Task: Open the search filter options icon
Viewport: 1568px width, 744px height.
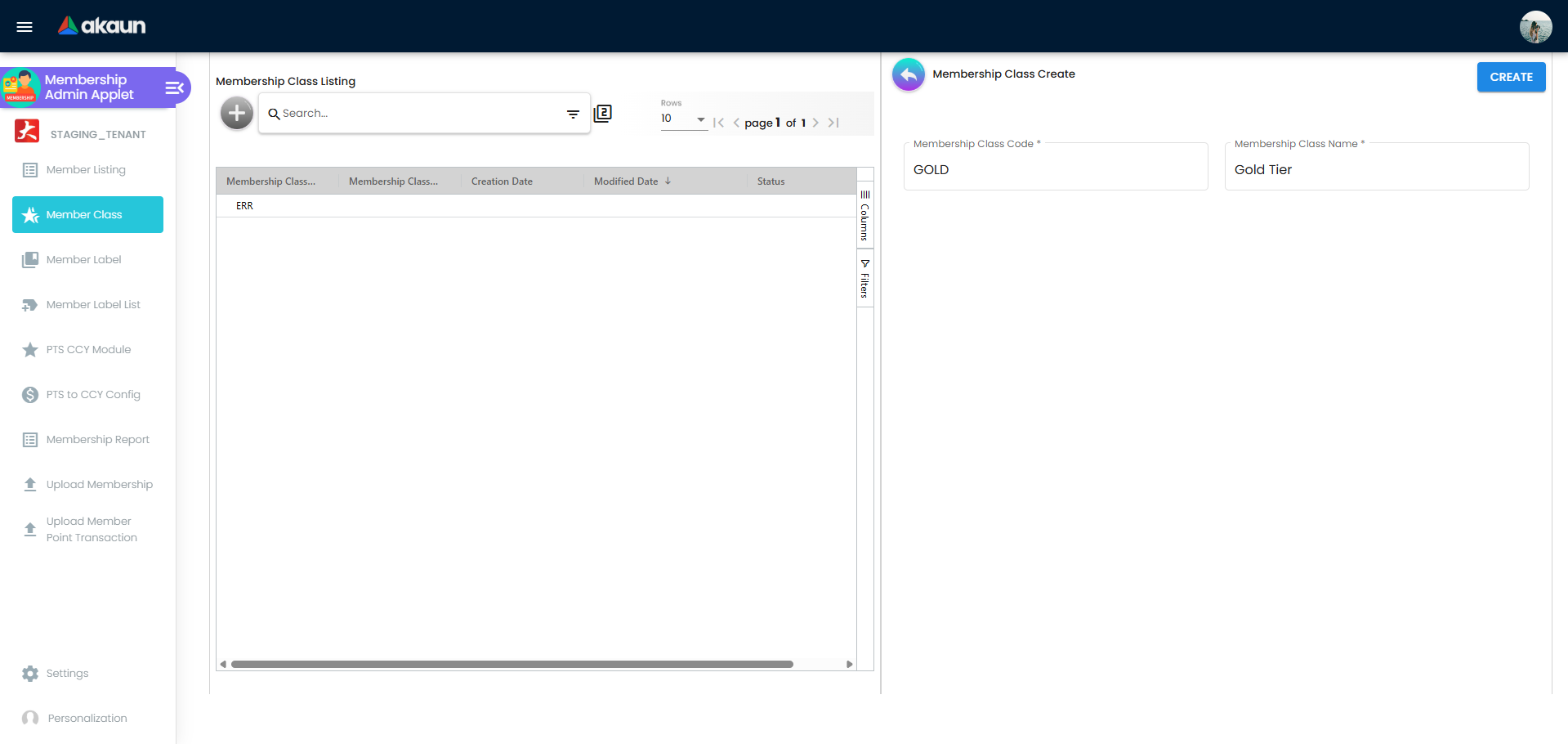Action: pyautogui.click(x=573, y=114)
